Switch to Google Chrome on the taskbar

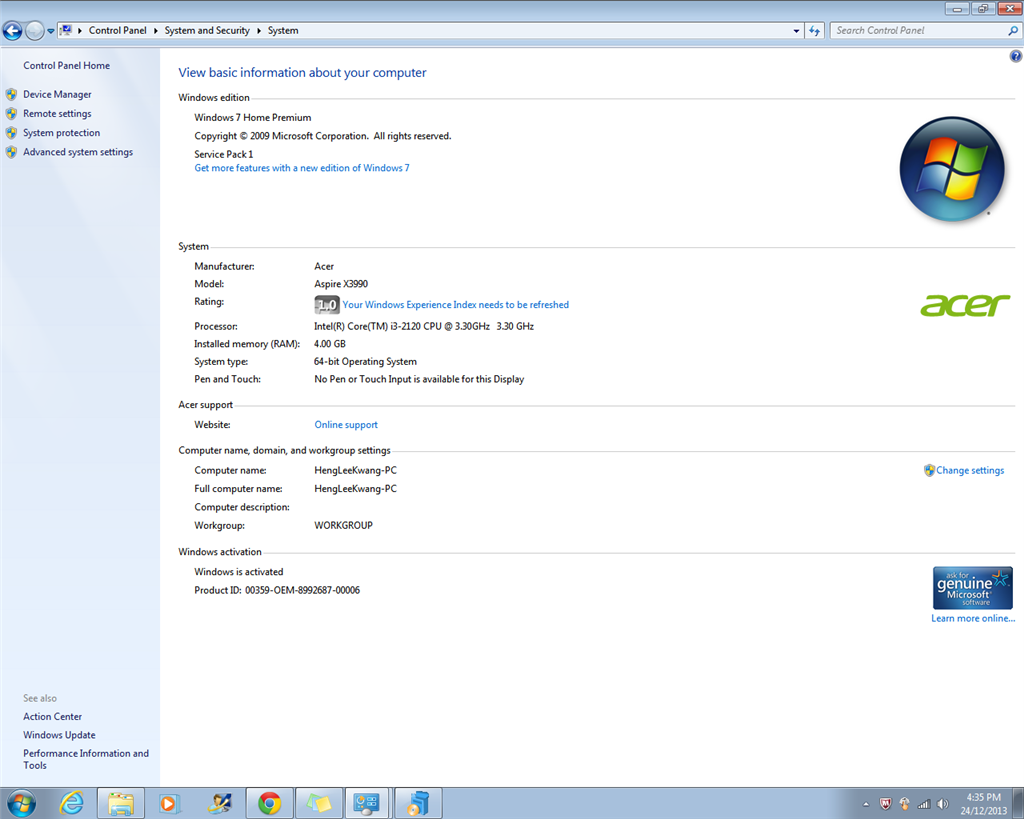pos(269,803)
